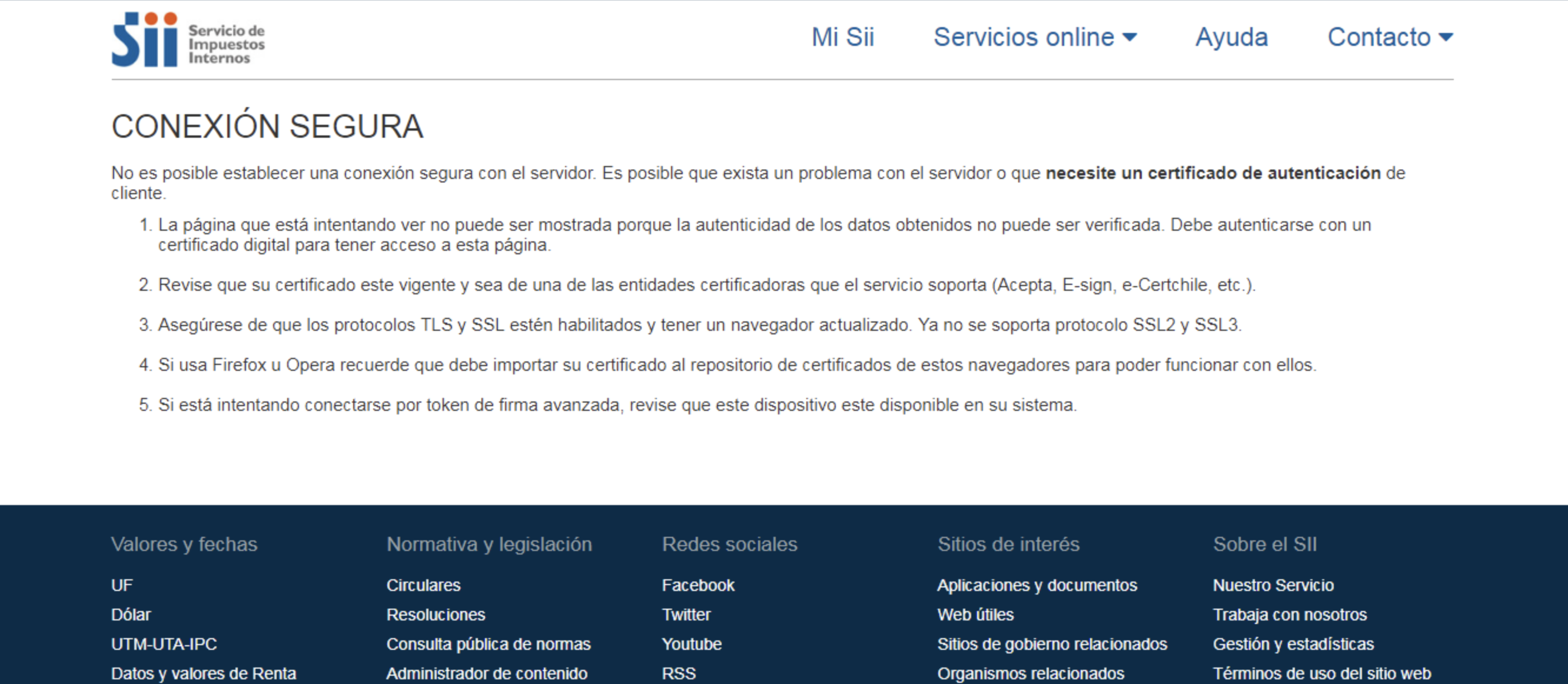1568x684 pixels.
Task: Expand the Servicios online dropdown
Action: [x=1035, y=37]
